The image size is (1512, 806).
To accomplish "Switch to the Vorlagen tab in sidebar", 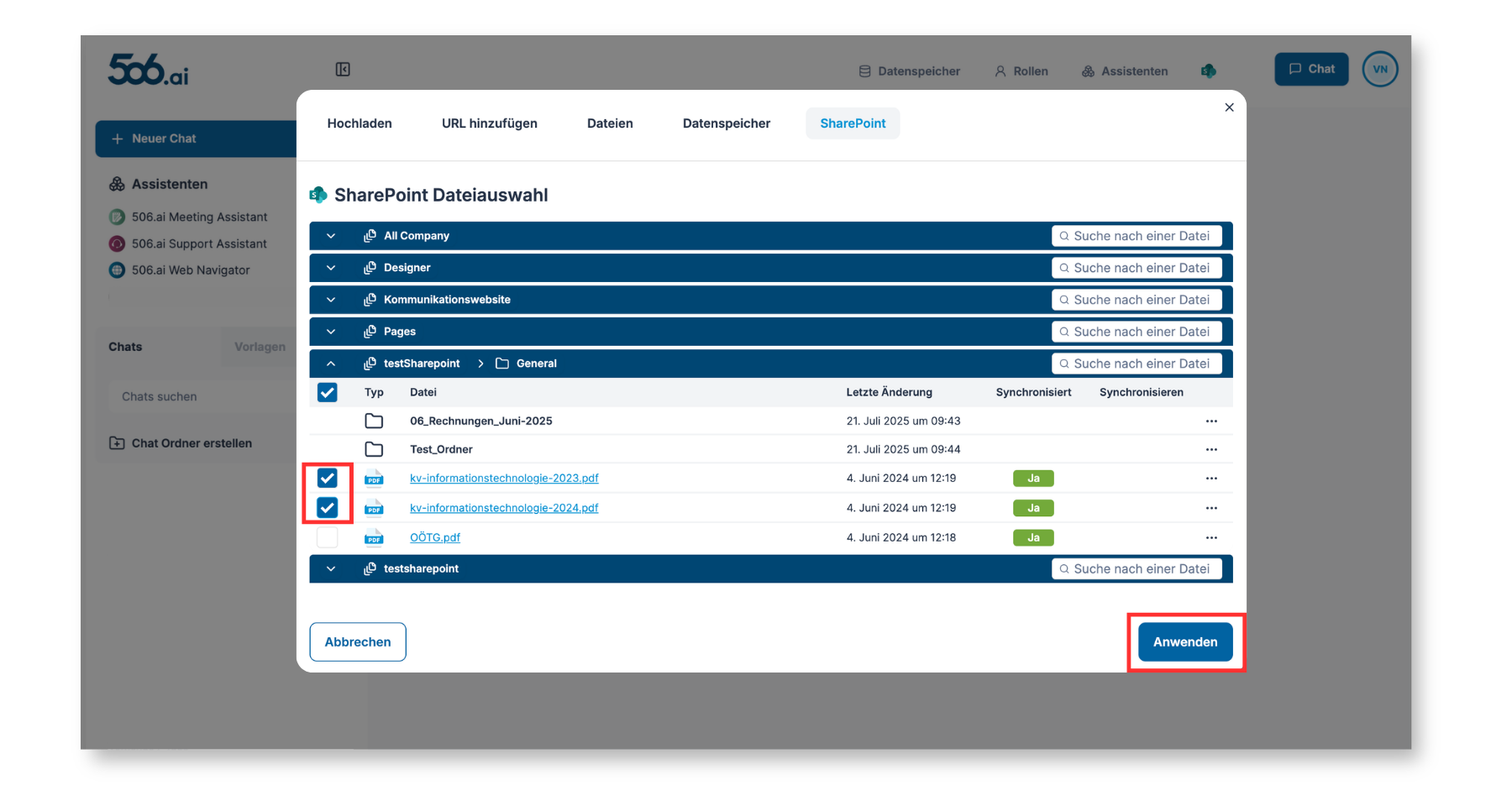I will coord(260,347).
